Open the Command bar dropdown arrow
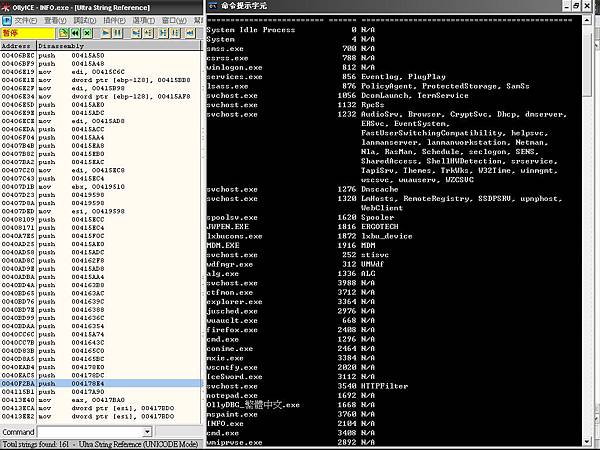Viewport: 600px width, 450px height. pos(147,432)
